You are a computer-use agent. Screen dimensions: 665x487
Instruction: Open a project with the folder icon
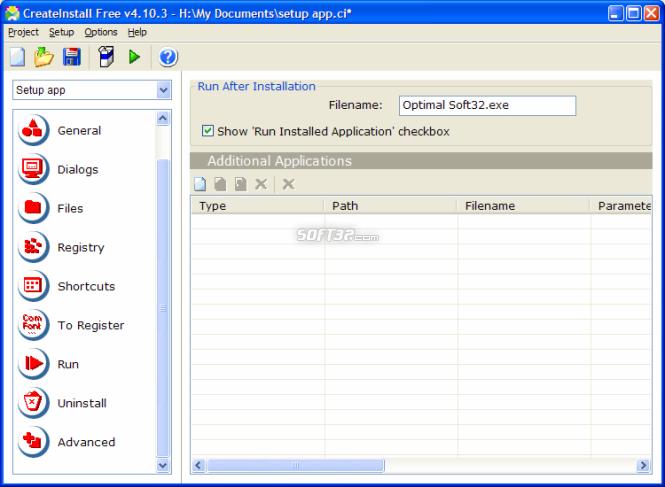44,57
